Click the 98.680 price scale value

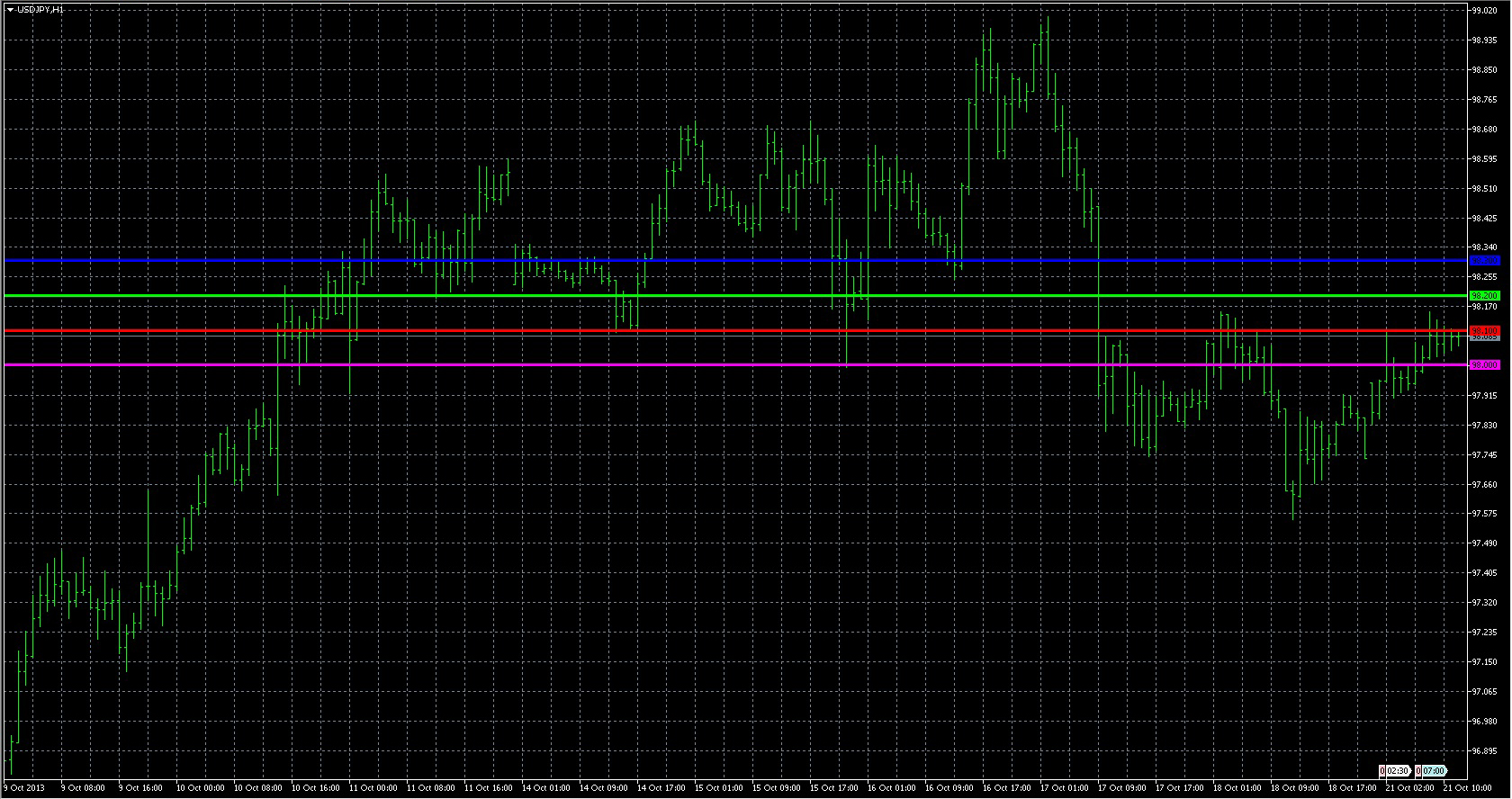[x=1484, y=130]
